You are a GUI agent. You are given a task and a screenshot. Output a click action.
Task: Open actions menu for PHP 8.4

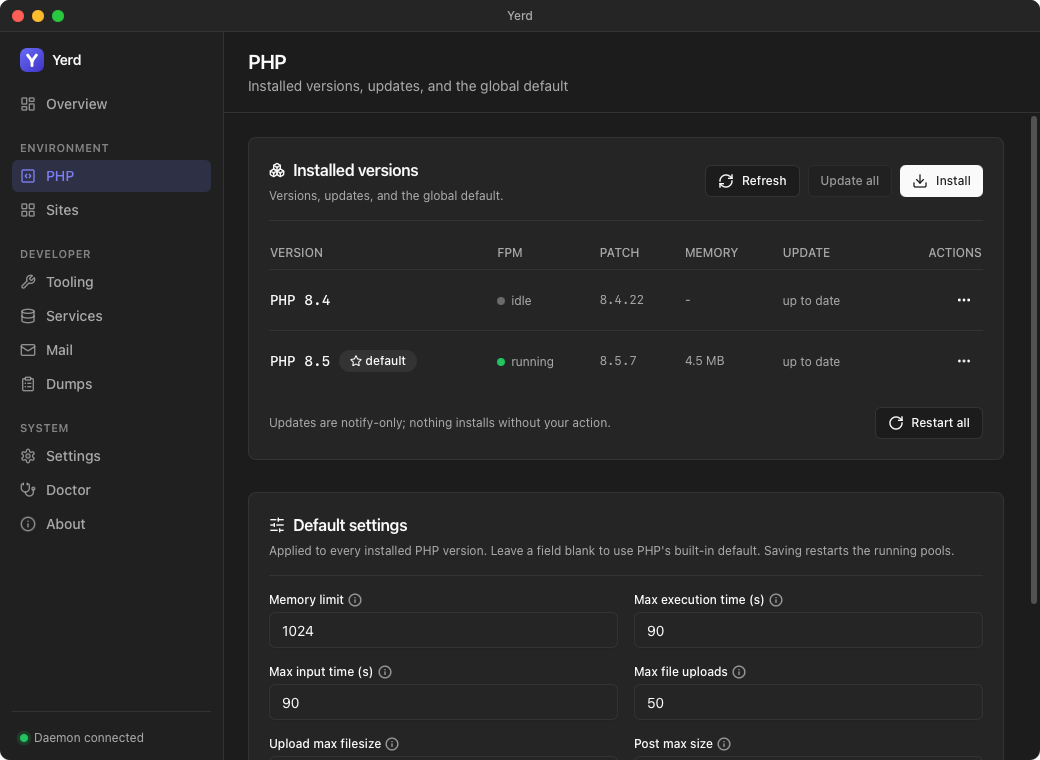tap(964, 300)
